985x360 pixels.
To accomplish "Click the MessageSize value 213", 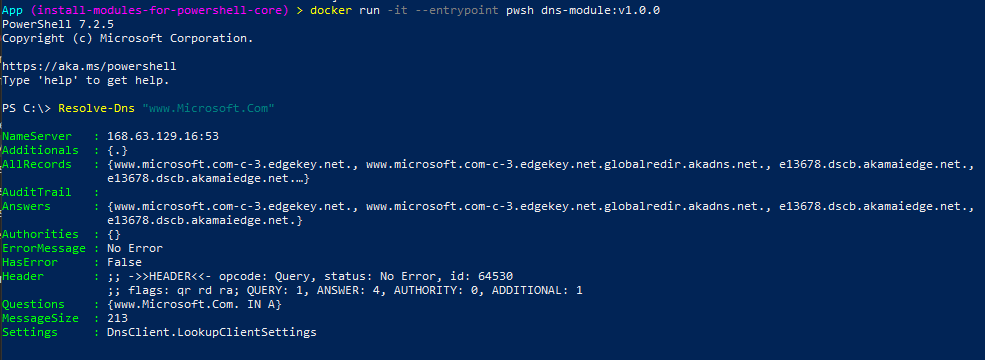I will 117,319.
